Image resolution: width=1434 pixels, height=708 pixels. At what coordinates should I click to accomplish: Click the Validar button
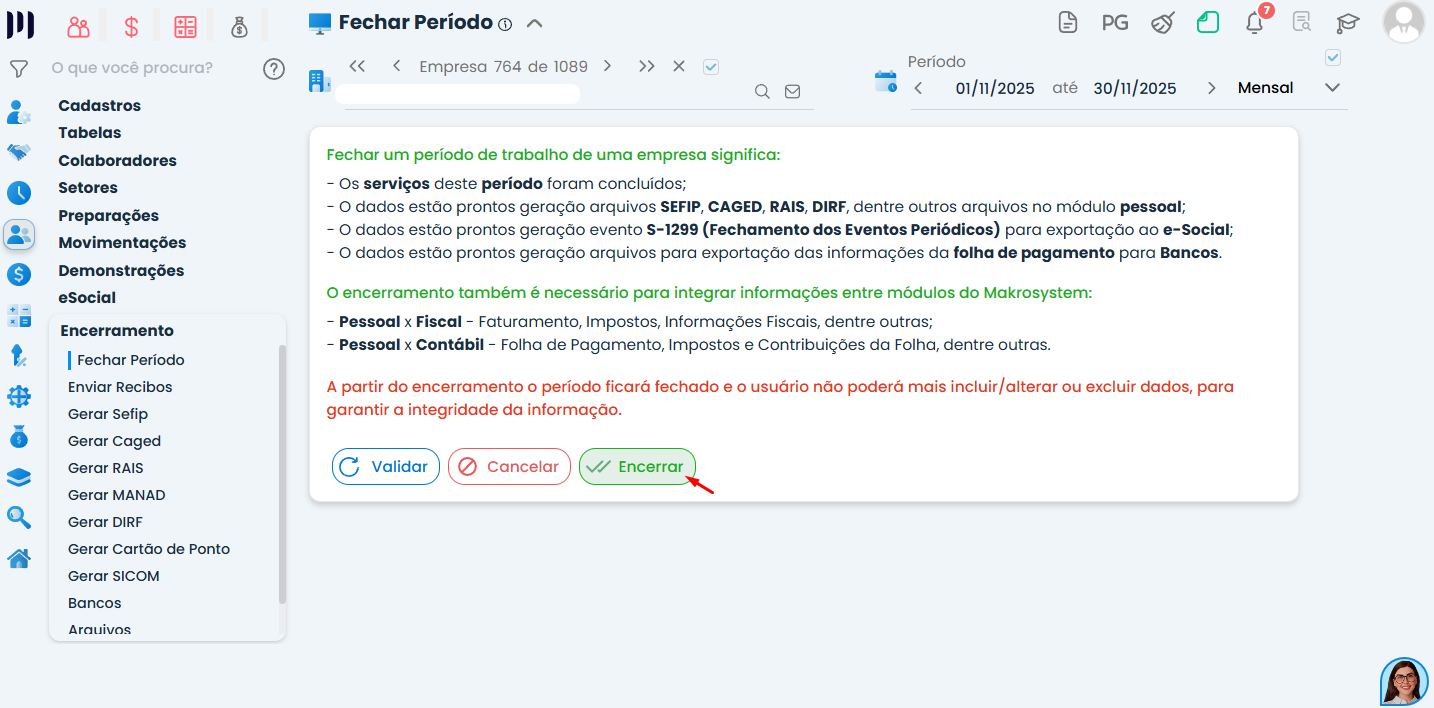[386, 467]
